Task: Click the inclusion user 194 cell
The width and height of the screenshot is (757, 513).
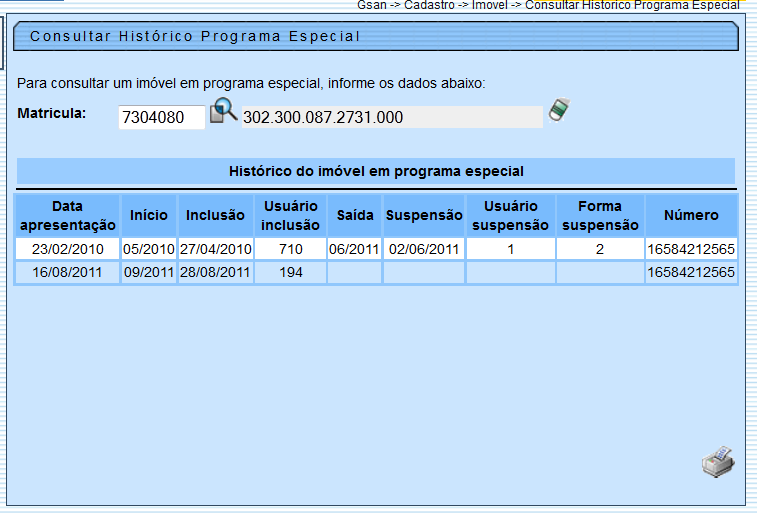Action: tap(290, 272)
